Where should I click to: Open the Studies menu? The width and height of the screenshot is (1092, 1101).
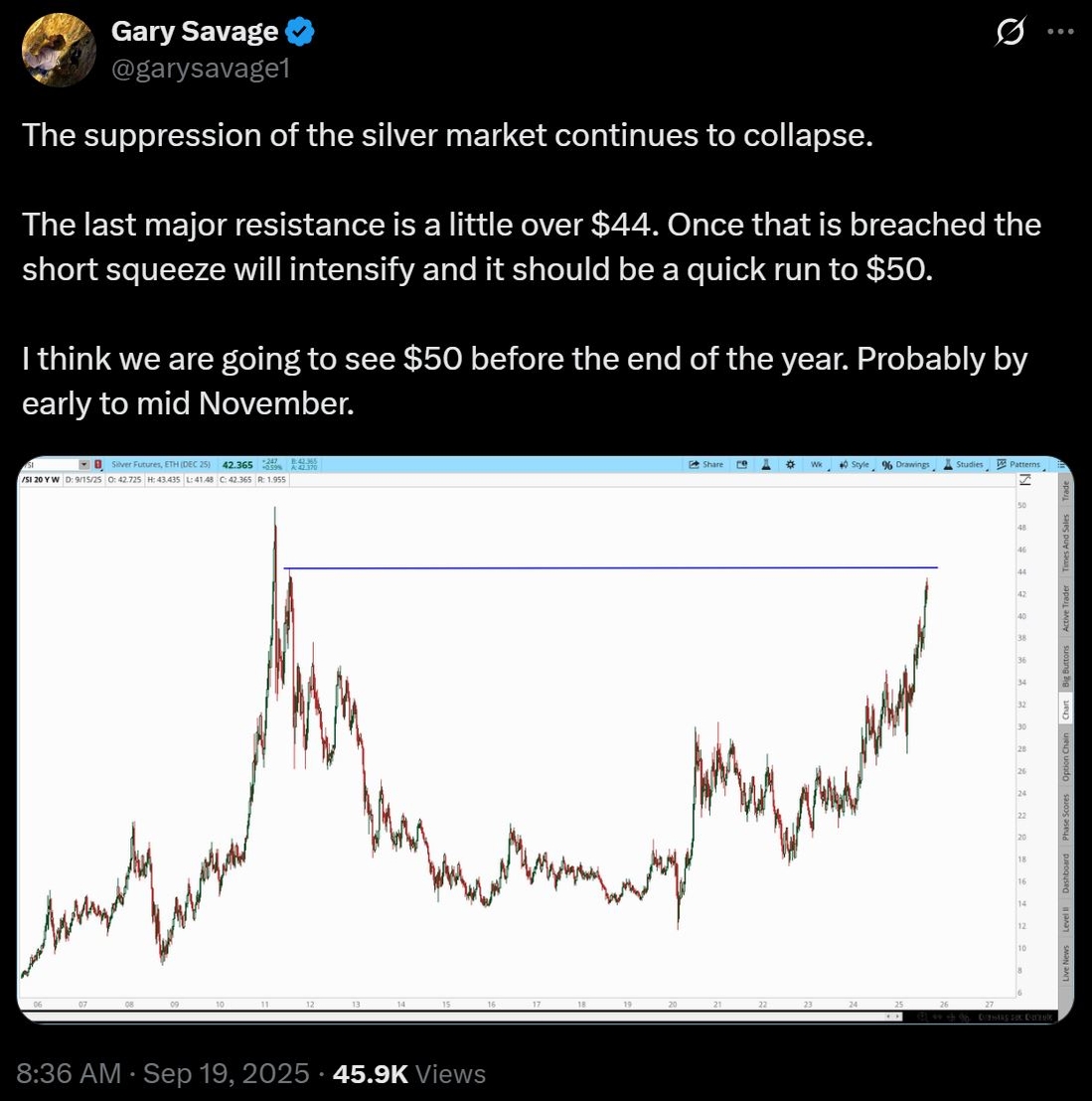pos(965,465)
